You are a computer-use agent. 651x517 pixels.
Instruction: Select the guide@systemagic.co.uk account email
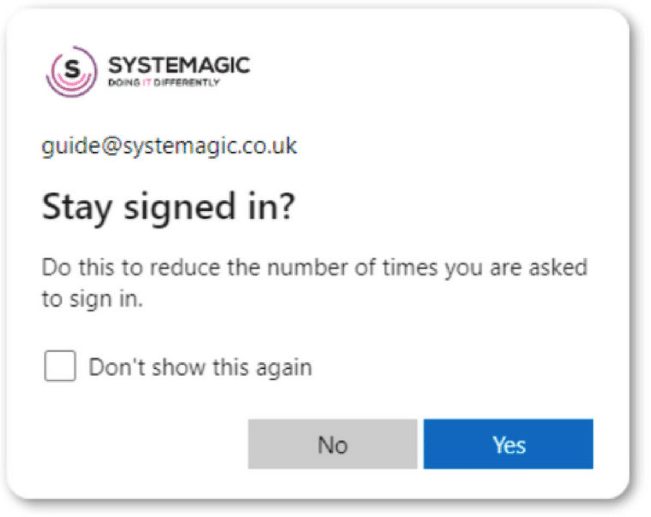169,146
